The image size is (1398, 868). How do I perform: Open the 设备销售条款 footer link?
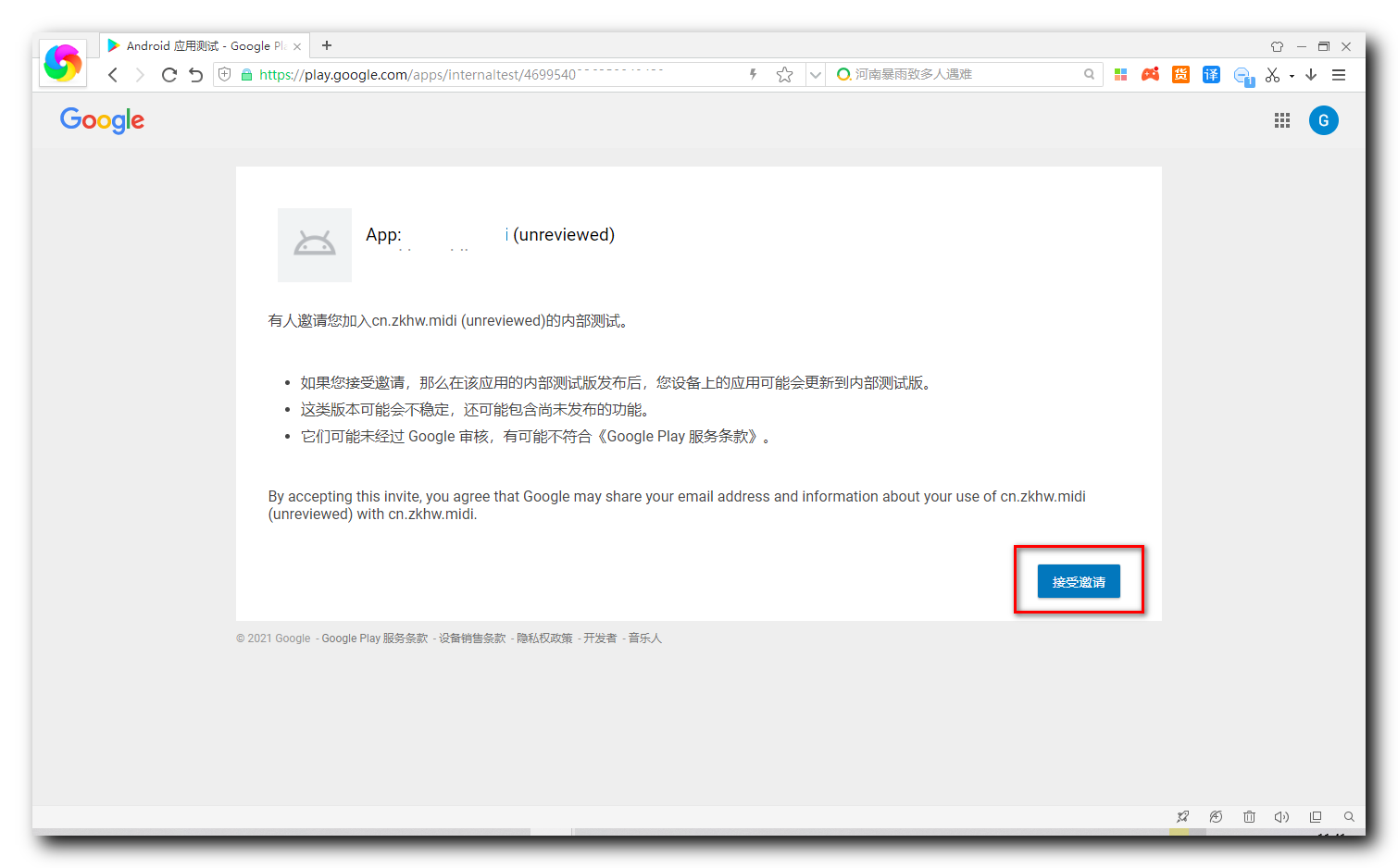coord(472,639)
